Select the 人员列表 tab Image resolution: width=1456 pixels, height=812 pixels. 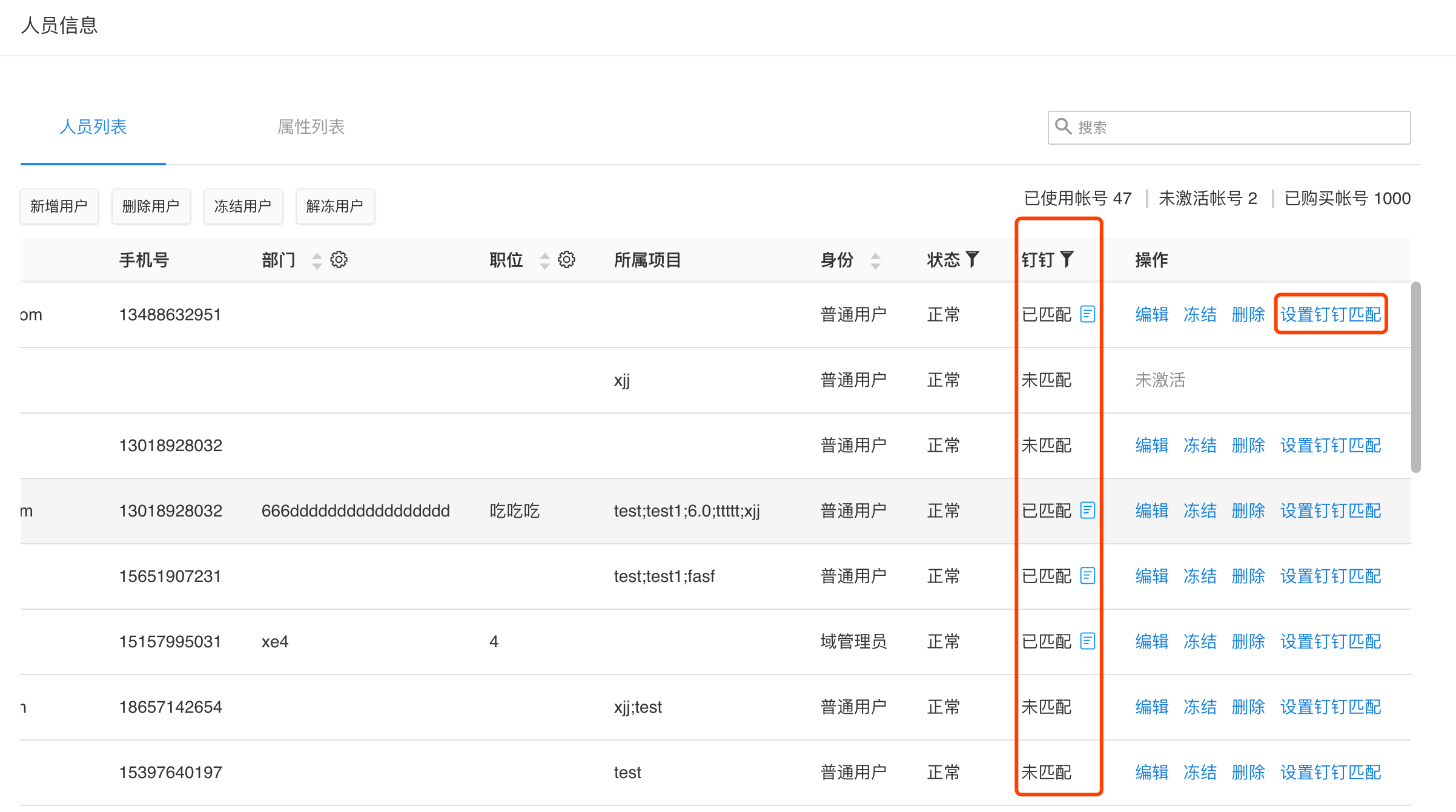coord(93,127)
